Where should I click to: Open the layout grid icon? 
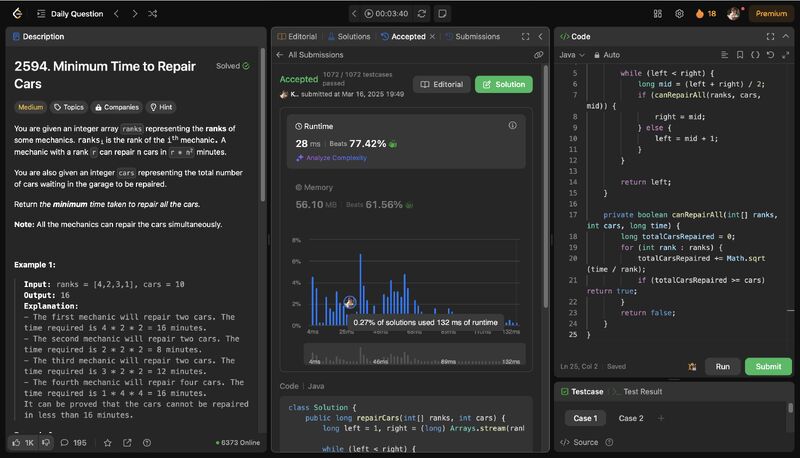(657, 14)
